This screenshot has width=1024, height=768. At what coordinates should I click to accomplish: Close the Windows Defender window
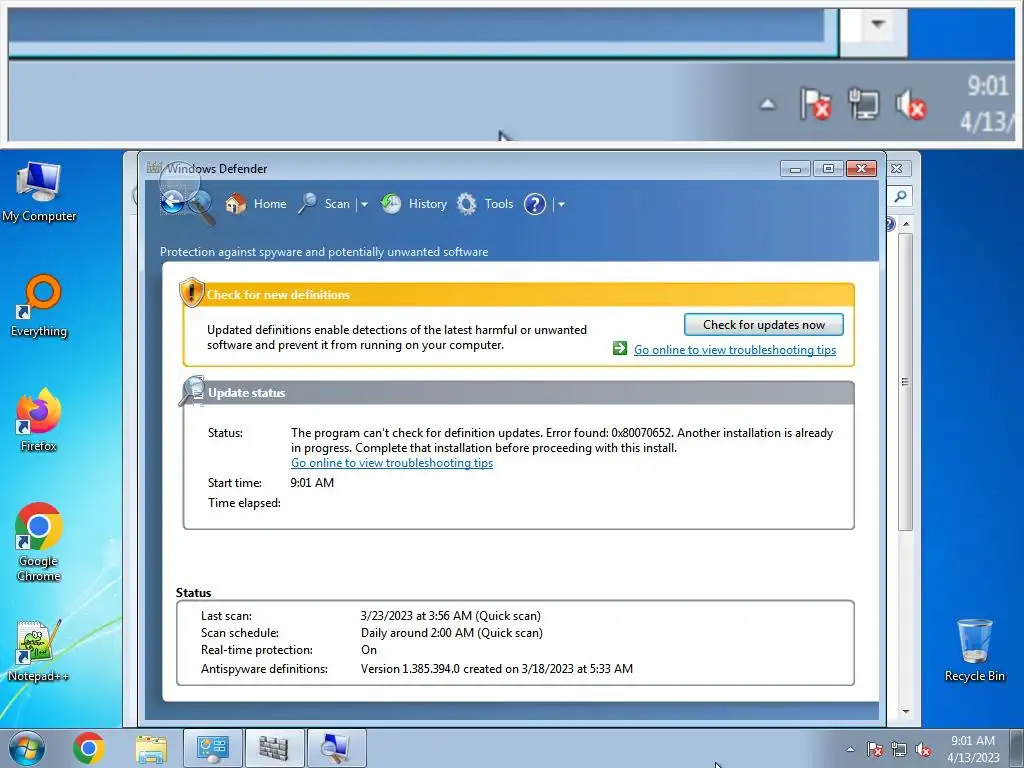pos(861,169)
